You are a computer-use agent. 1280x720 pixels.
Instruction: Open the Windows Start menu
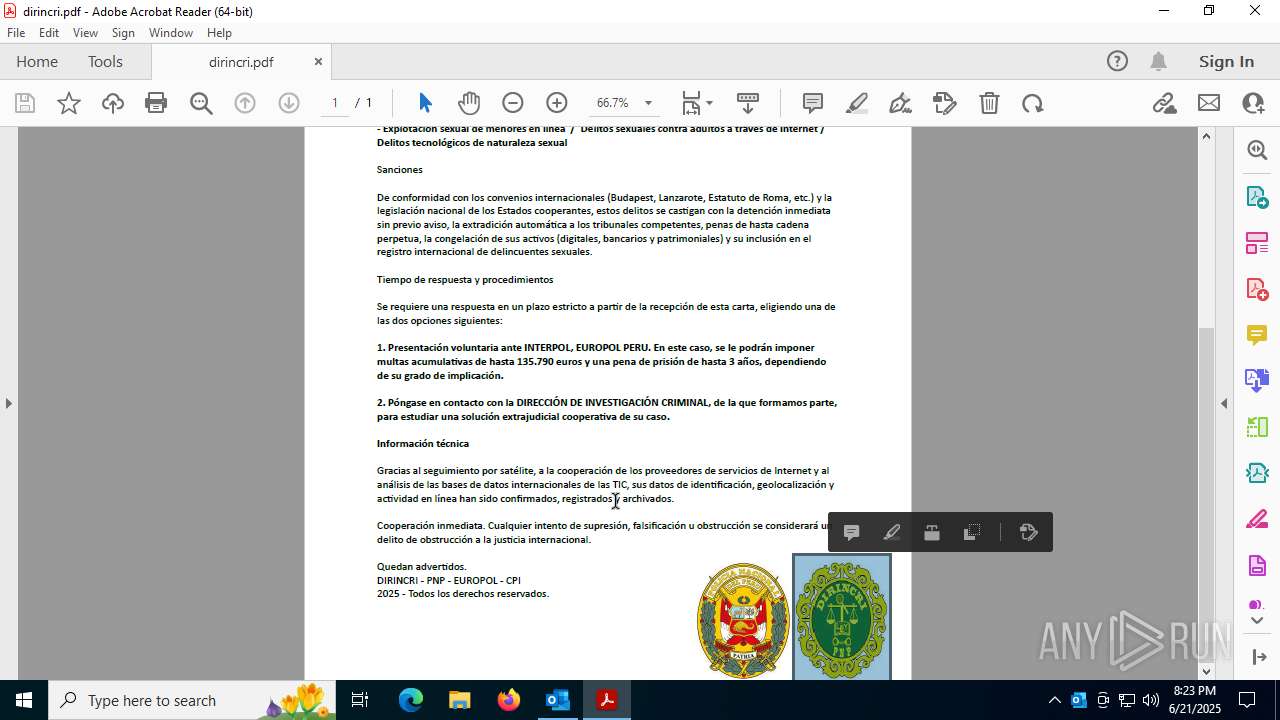pos(23,700)
